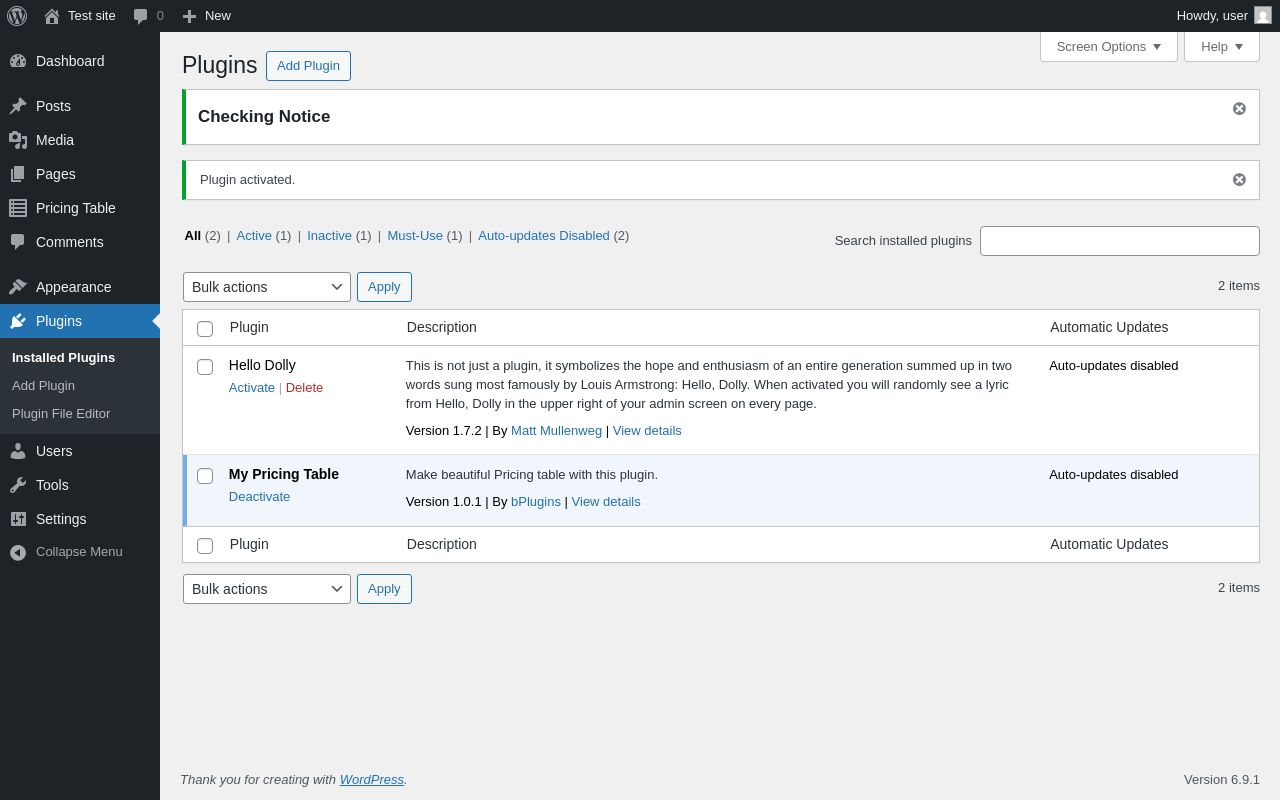Open the top Bulk actions dropdown
This screenshot has height=800, width=1280.
point(267,287)
